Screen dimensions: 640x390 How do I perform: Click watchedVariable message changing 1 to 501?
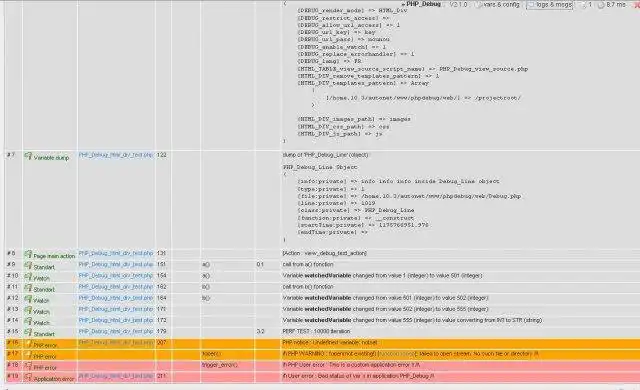pyautogui.click(x=382, y=276)
